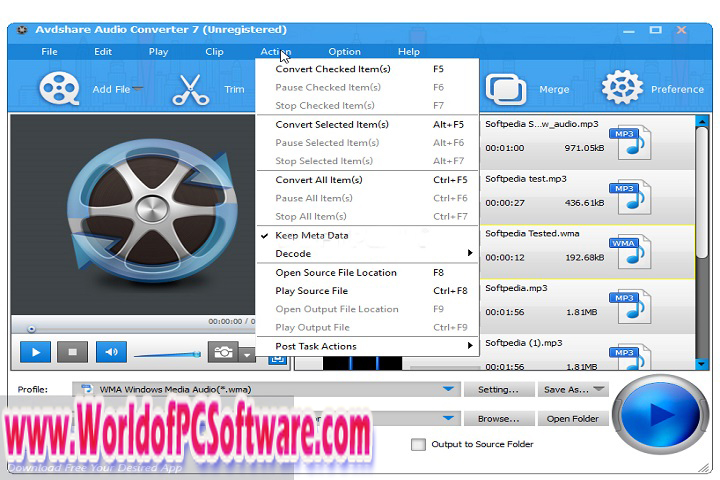Image resolution: width=720 pixels, height=480 pixels.
Task: Select Play Source File
Action: 367,291
